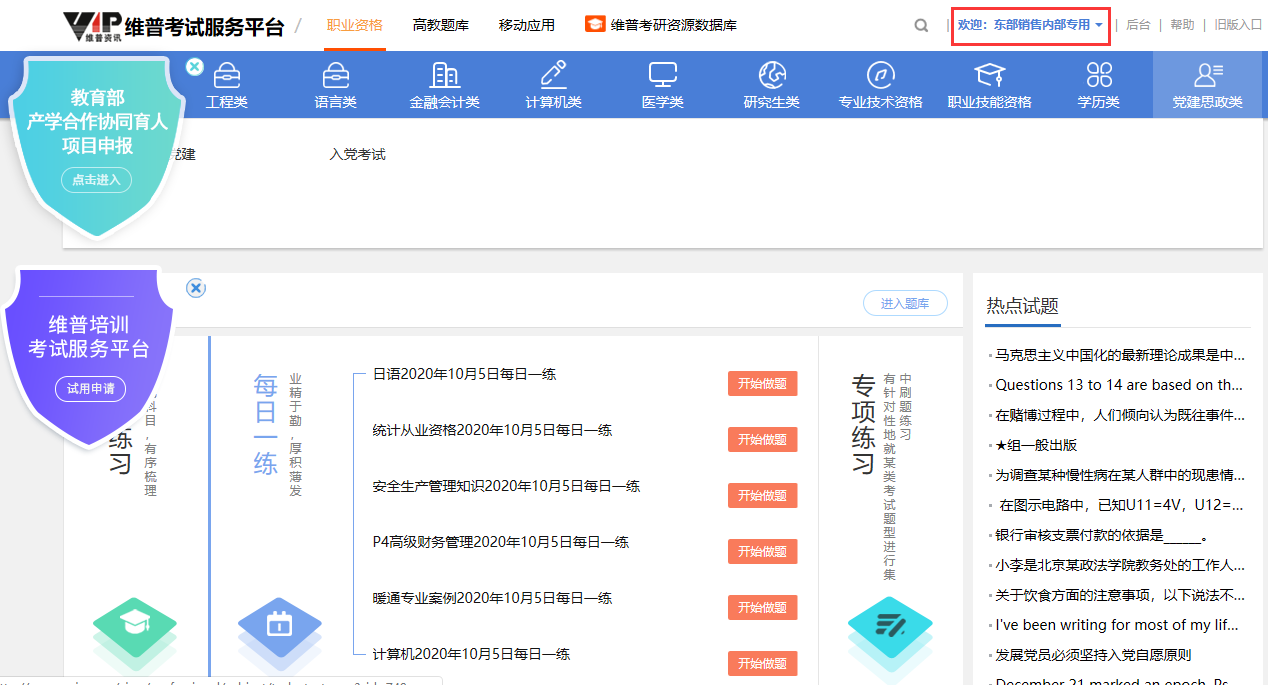The width and height of the screenshot is (1268, 685).
Task: Open the 语言类 category icon
Action: click(335, 76)
